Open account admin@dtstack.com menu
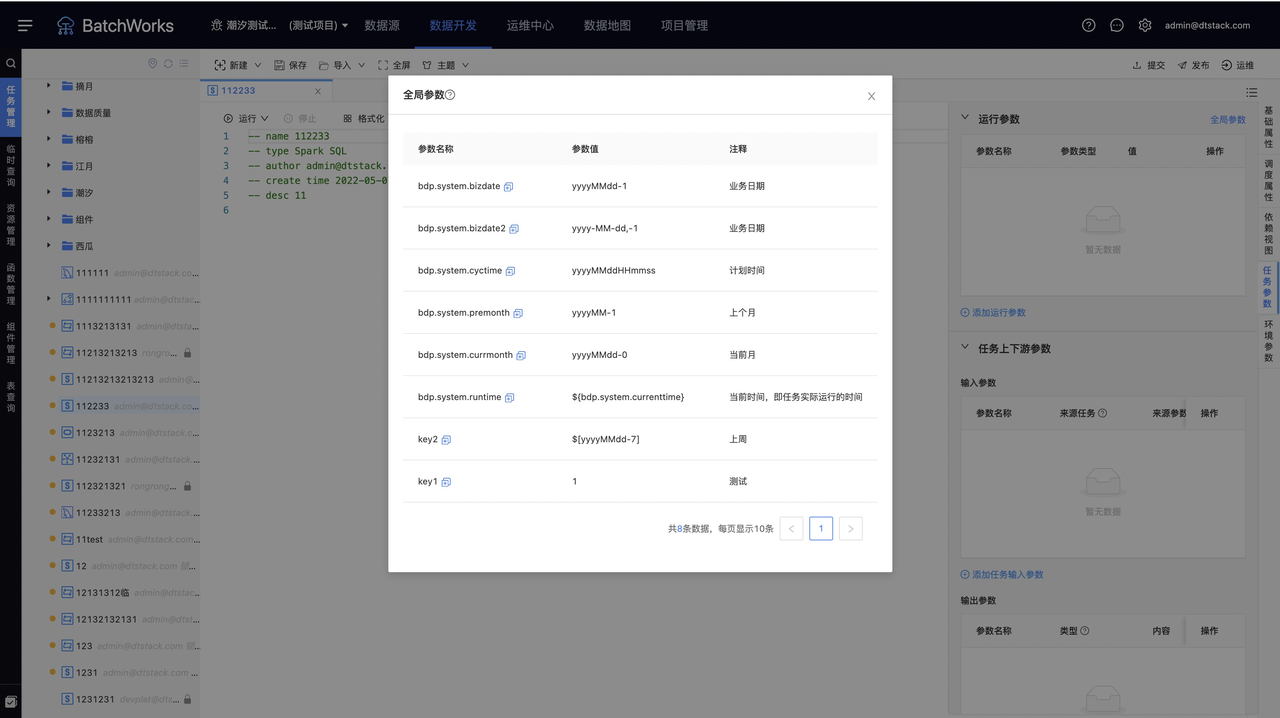 coord(1207,25)
